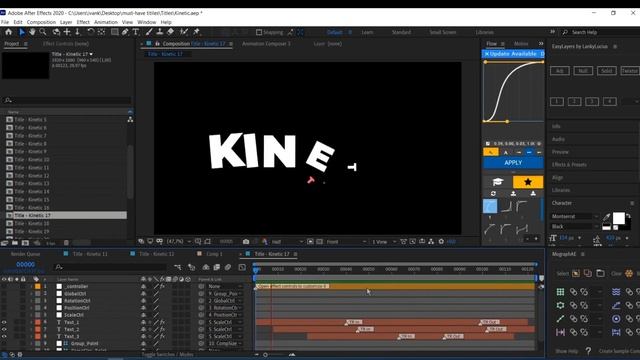Image resolution: width=640 pixels, height=360 pixels.
Task: Click the Flow presets refresh icon
Action: (493, 193)
